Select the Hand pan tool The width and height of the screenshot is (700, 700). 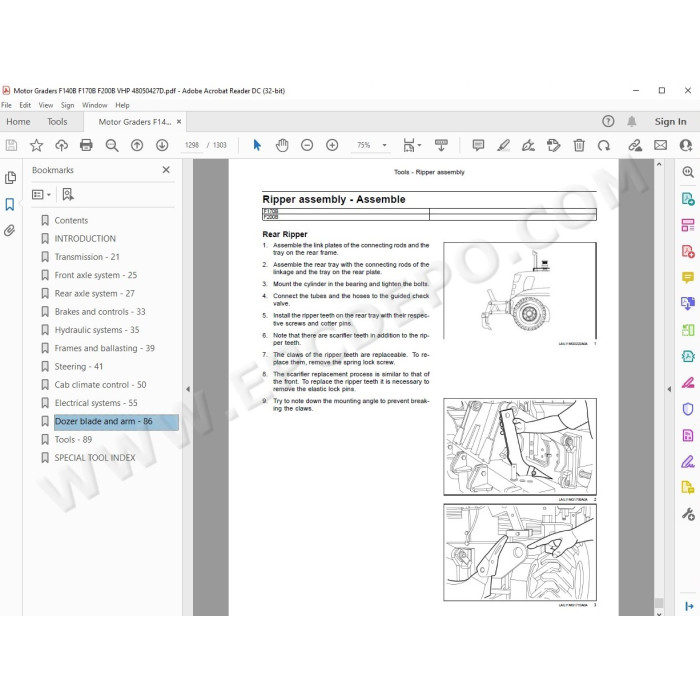click(282, 145)
